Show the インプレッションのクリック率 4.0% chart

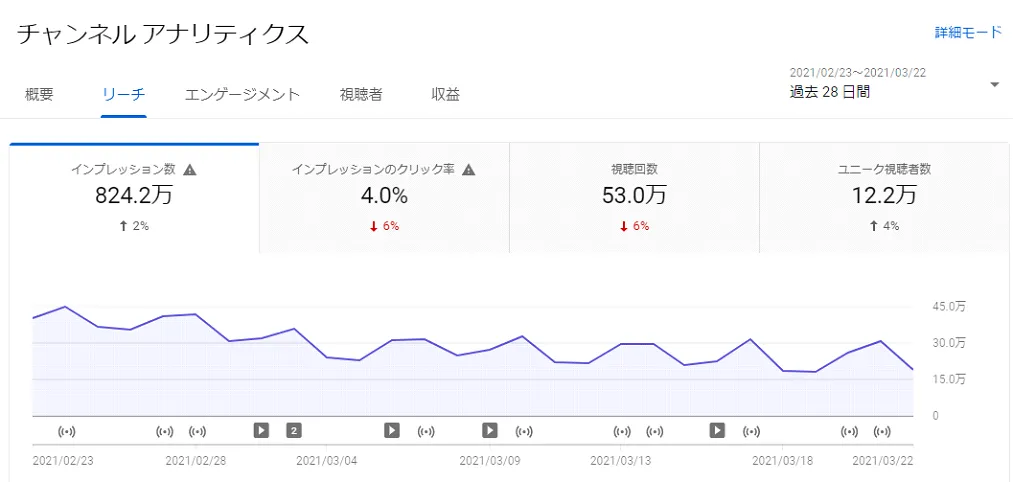(x=384, y=197)
